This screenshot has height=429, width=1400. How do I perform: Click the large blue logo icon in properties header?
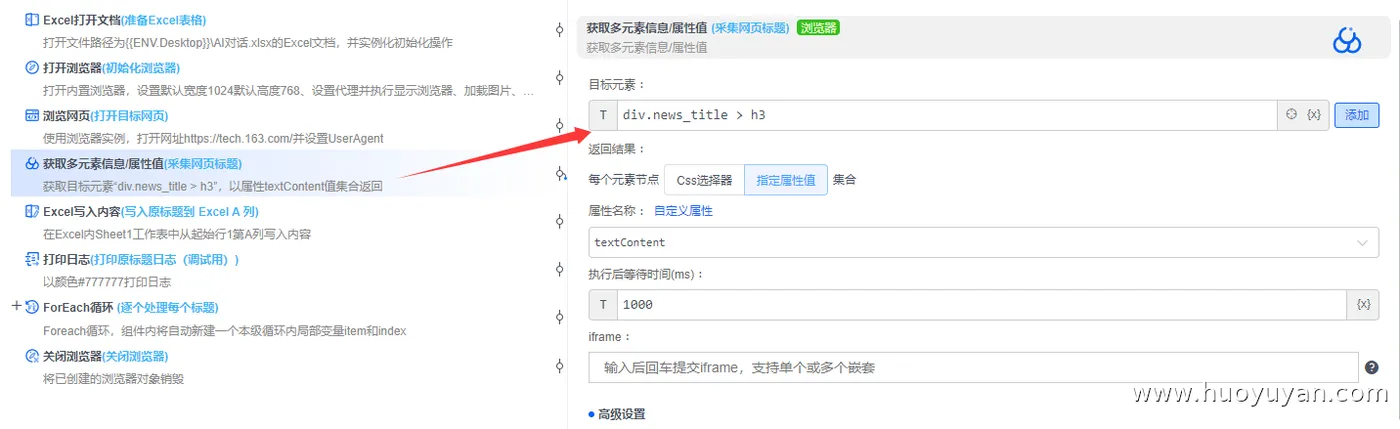1348,40
